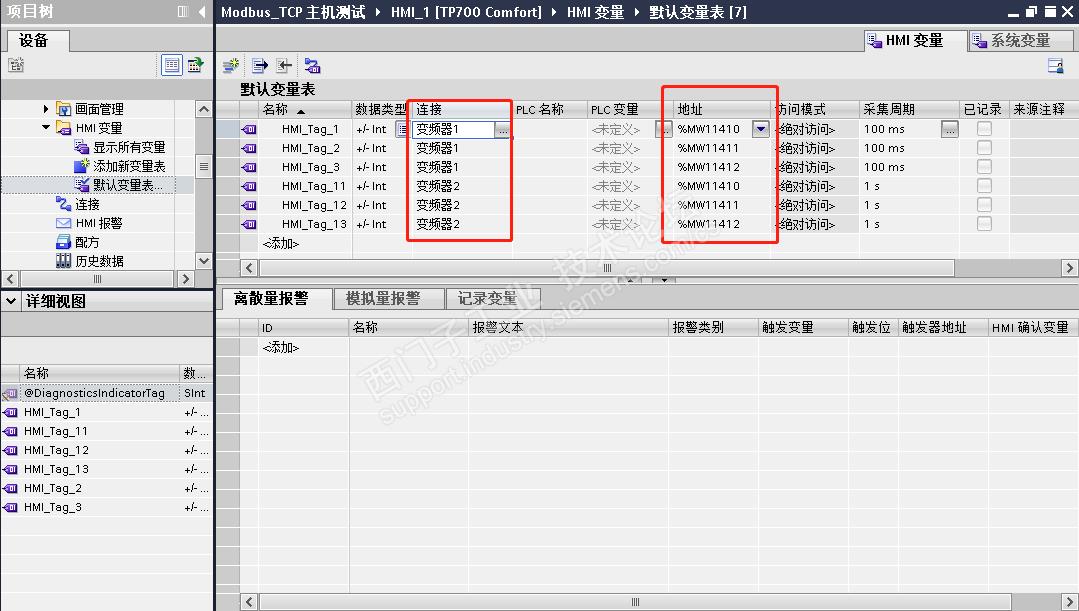
Task: Select HMI_Tag_3 in detail view list
Action: (53, 507)
